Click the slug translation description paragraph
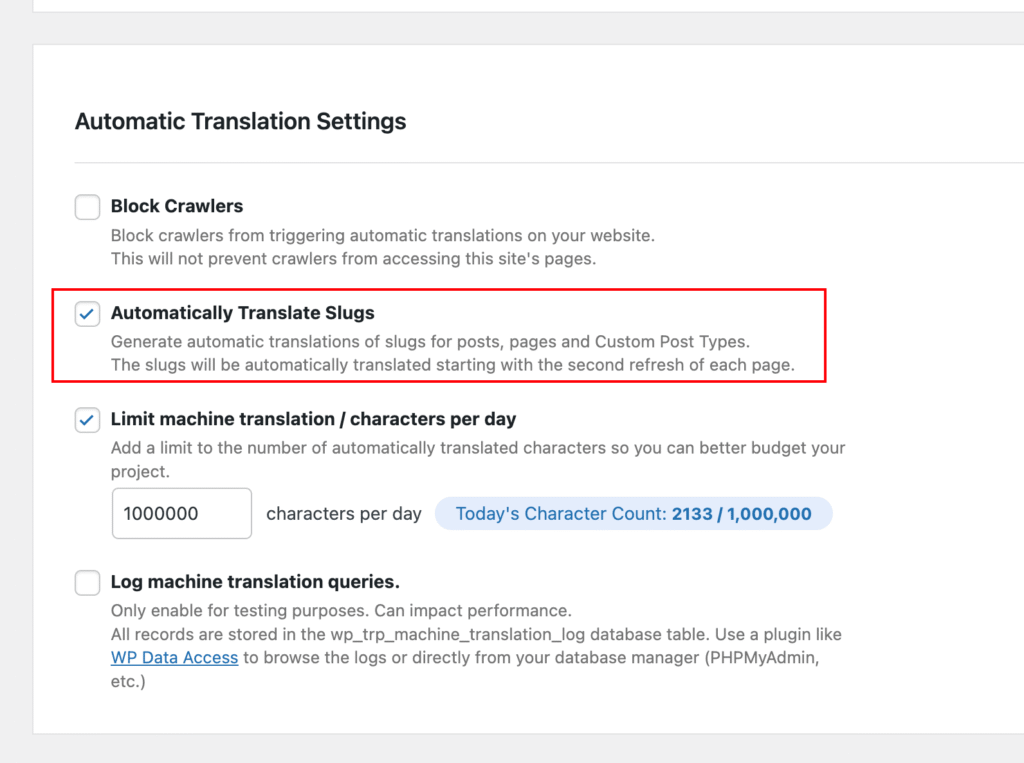The height and width of the screenshot is (763, 1024). [x=430, y=341]
